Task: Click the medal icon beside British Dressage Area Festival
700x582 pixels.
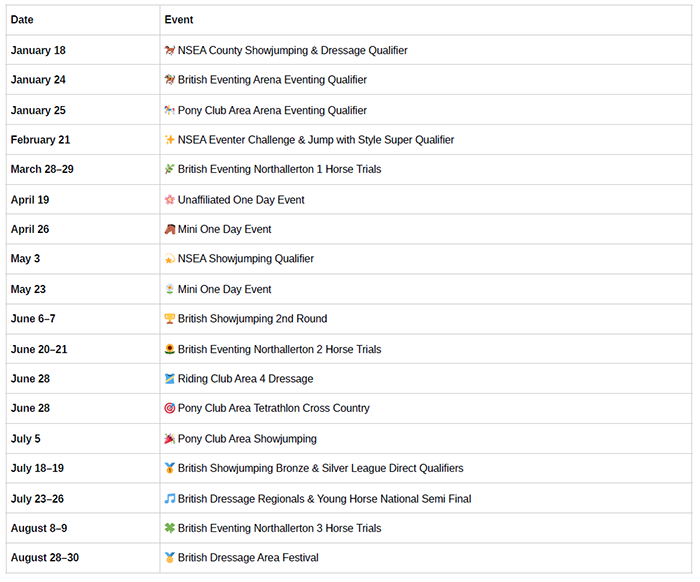Action: [x=170, y=557]
